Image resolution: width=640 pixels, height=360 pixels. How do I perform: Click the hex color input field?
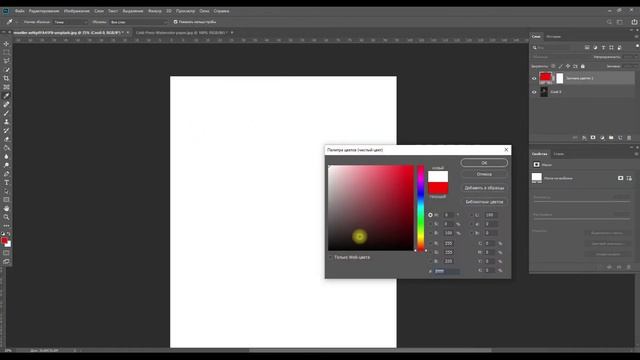pos(447,271)
